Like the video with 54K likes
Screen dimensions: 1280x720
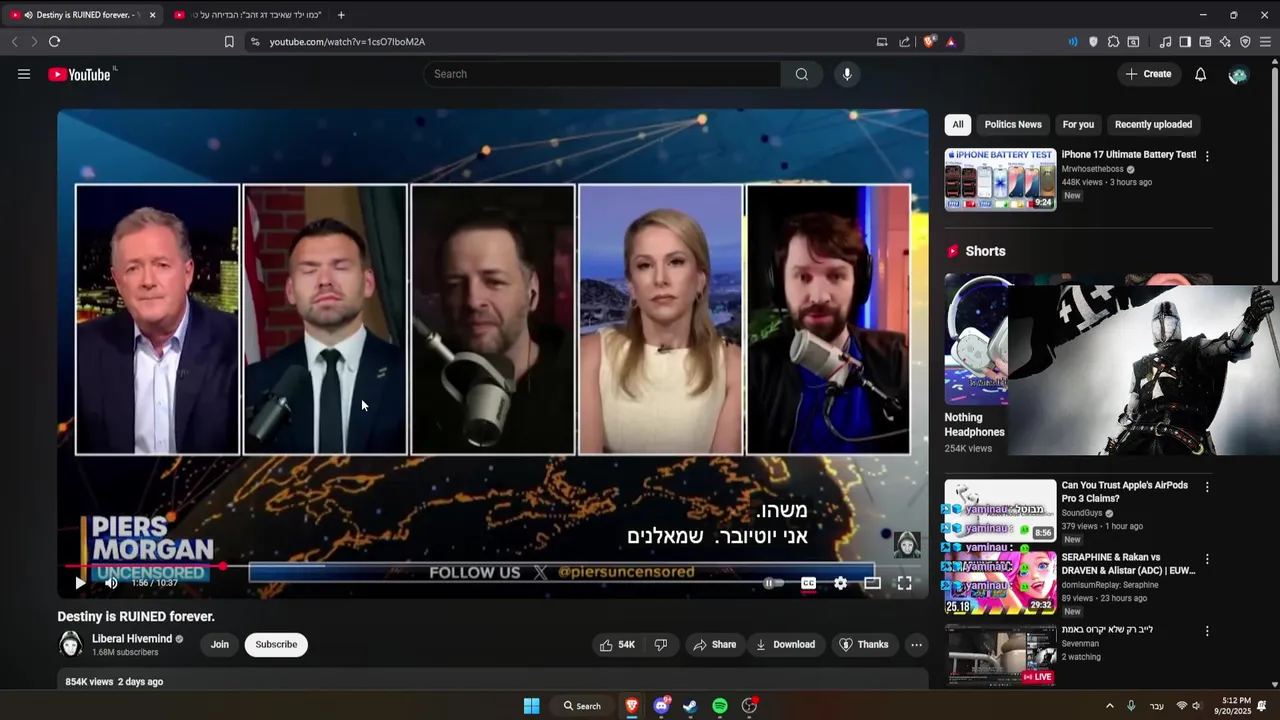click(x=617, y=645)
